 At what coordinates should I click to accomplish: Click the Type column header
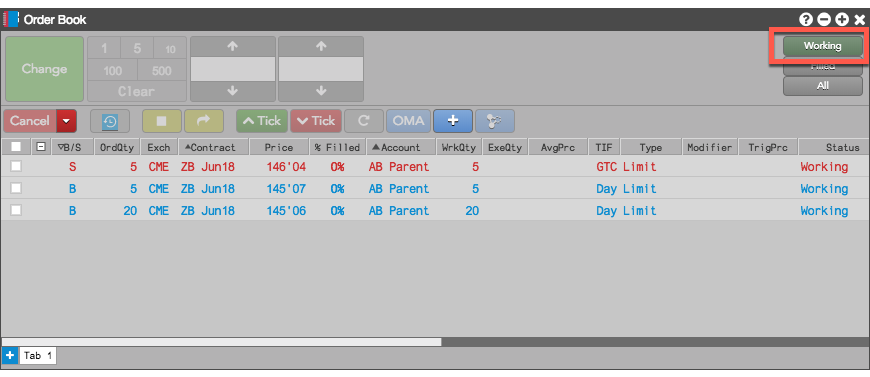pos(651,147)
